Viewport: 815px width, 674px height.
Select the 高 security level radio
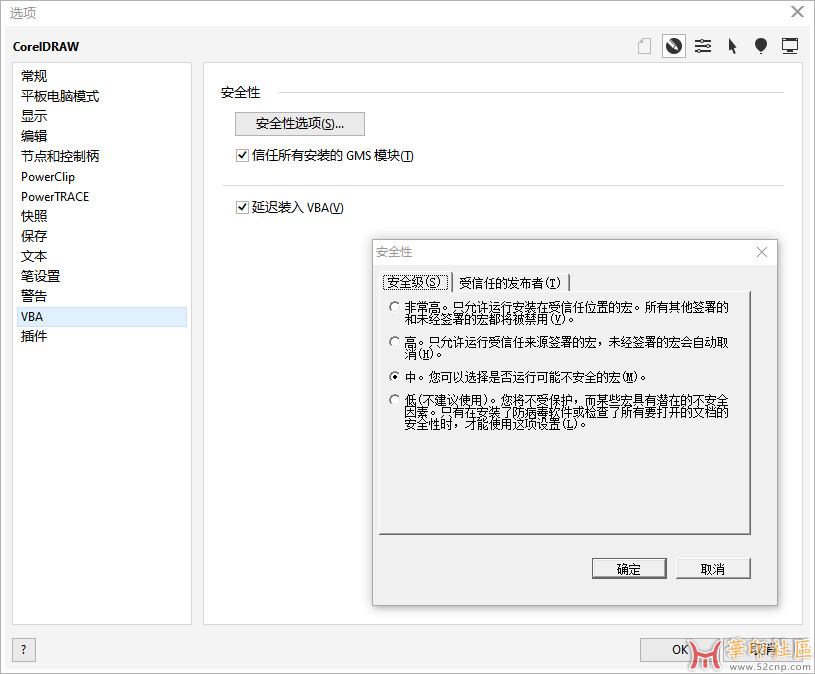point(395,342)
